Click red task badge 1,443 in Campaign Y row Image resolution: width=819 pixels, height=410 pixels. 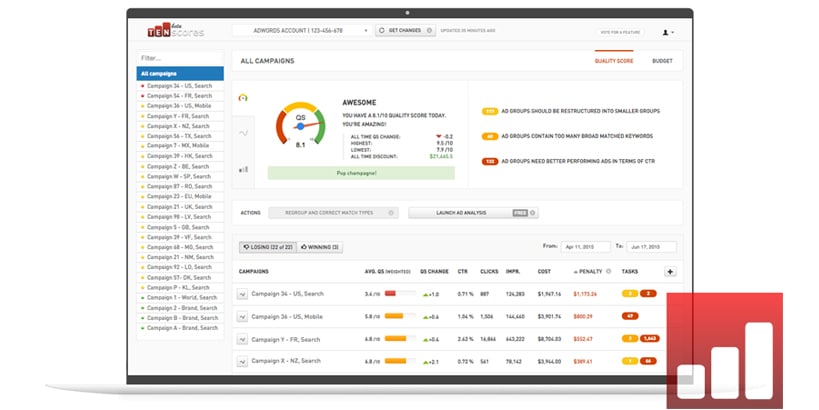coord(650,338)
